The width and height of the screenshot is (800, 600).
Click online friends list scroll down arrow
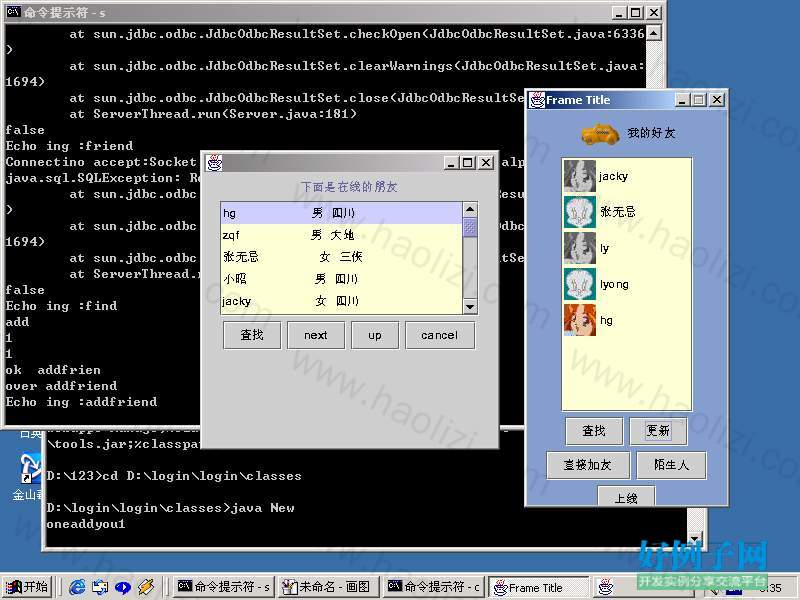pyautogui.click(x=470, y=306)
